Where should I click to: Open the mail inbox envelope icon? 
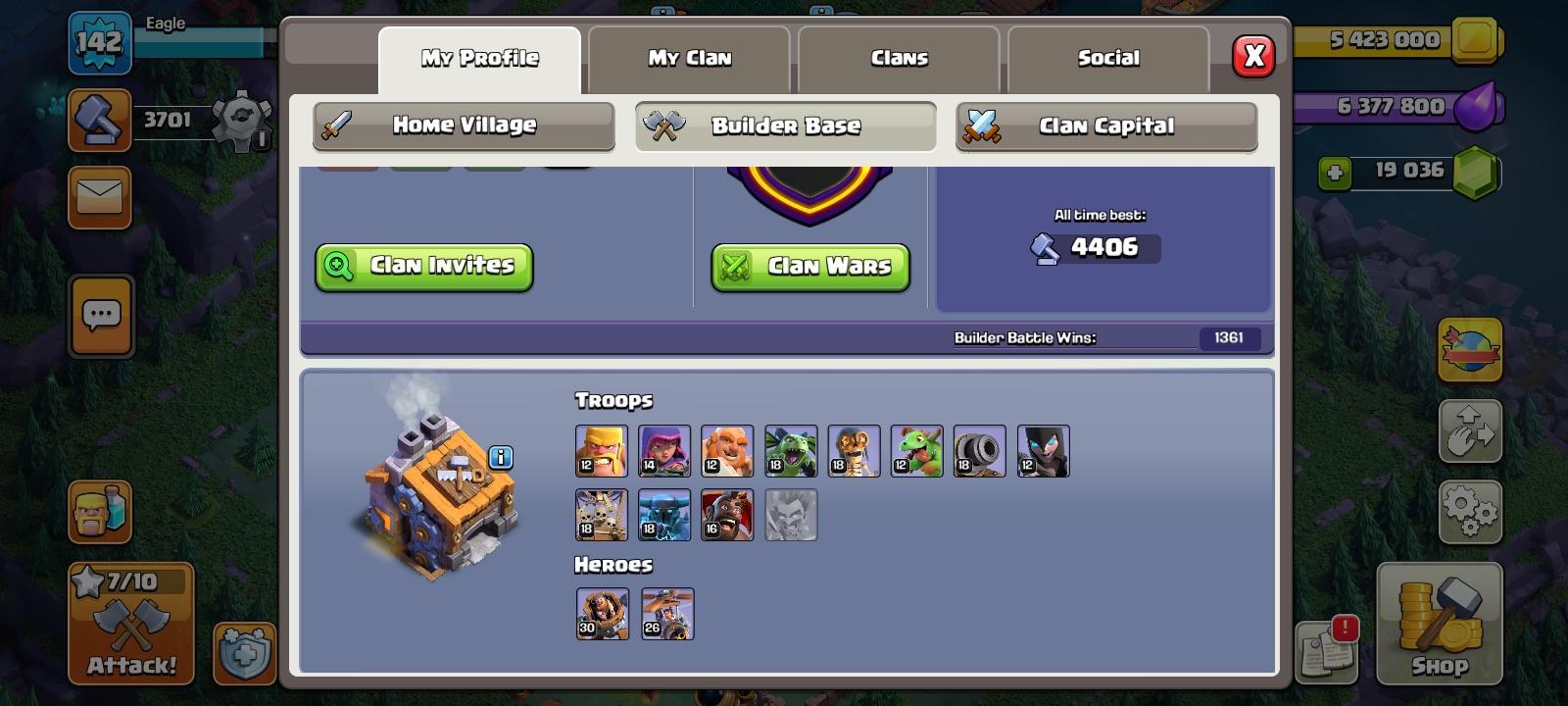pos(100,197)
